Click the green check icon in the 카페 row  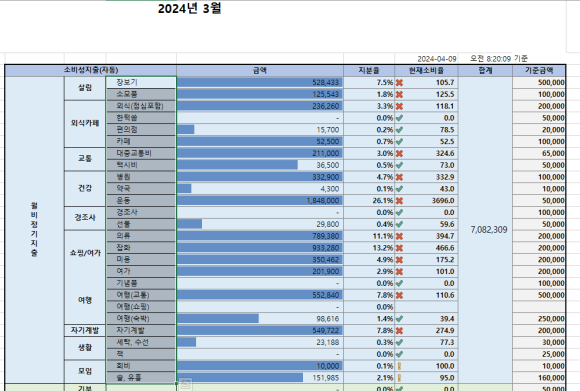pos(399,142)
